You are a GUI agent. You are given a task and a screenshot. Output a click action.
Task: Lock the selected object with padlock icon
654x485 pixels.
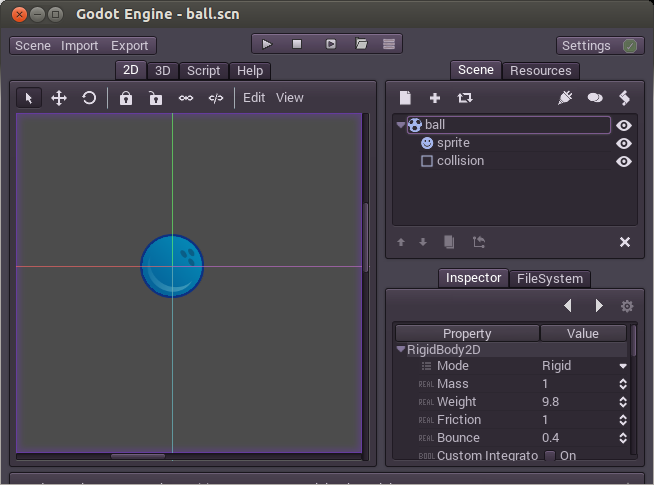pyautogui.click(x=126, y=98)
